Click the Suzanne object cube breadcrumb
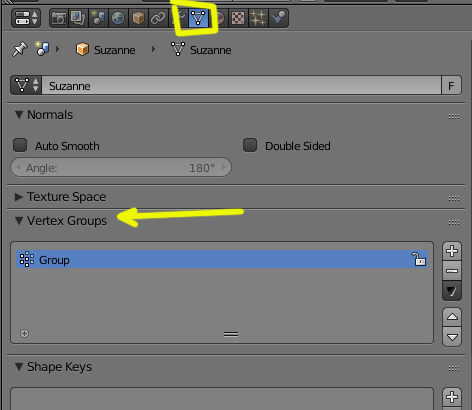 coord(105,50)
